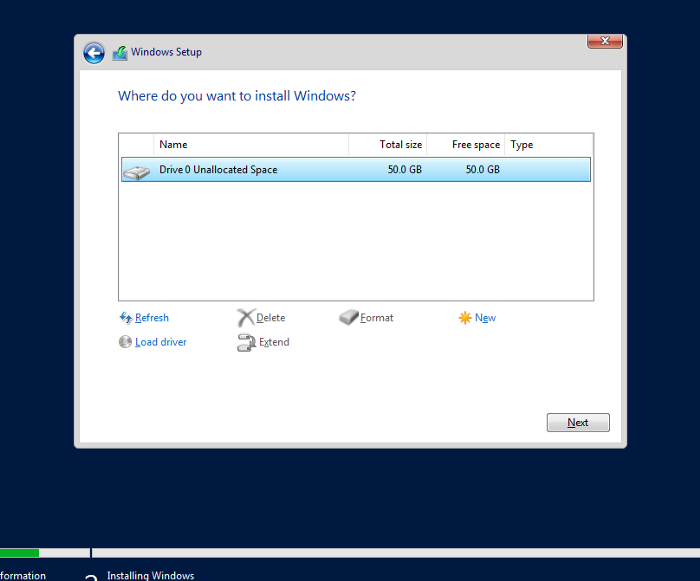
Task: Click the Refresh arrows icon
Action: (125, 318)
